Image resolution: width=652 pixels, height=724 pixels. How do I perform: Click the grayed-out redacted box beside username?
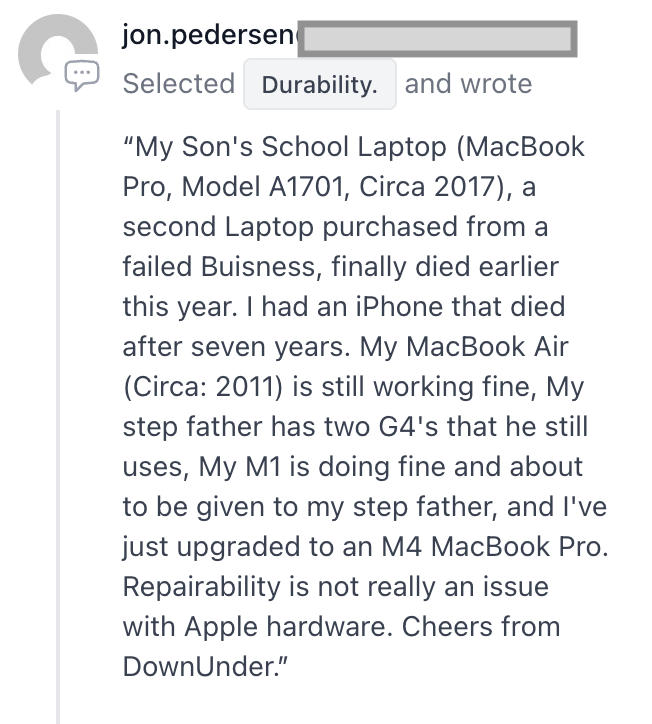(x=437, y=39)
